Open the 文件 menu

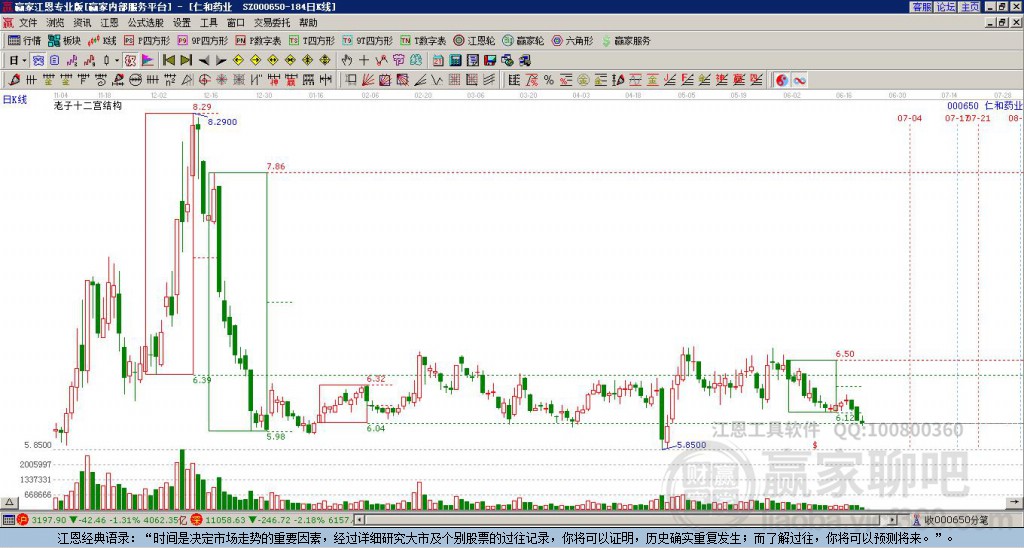coord(28,23)
